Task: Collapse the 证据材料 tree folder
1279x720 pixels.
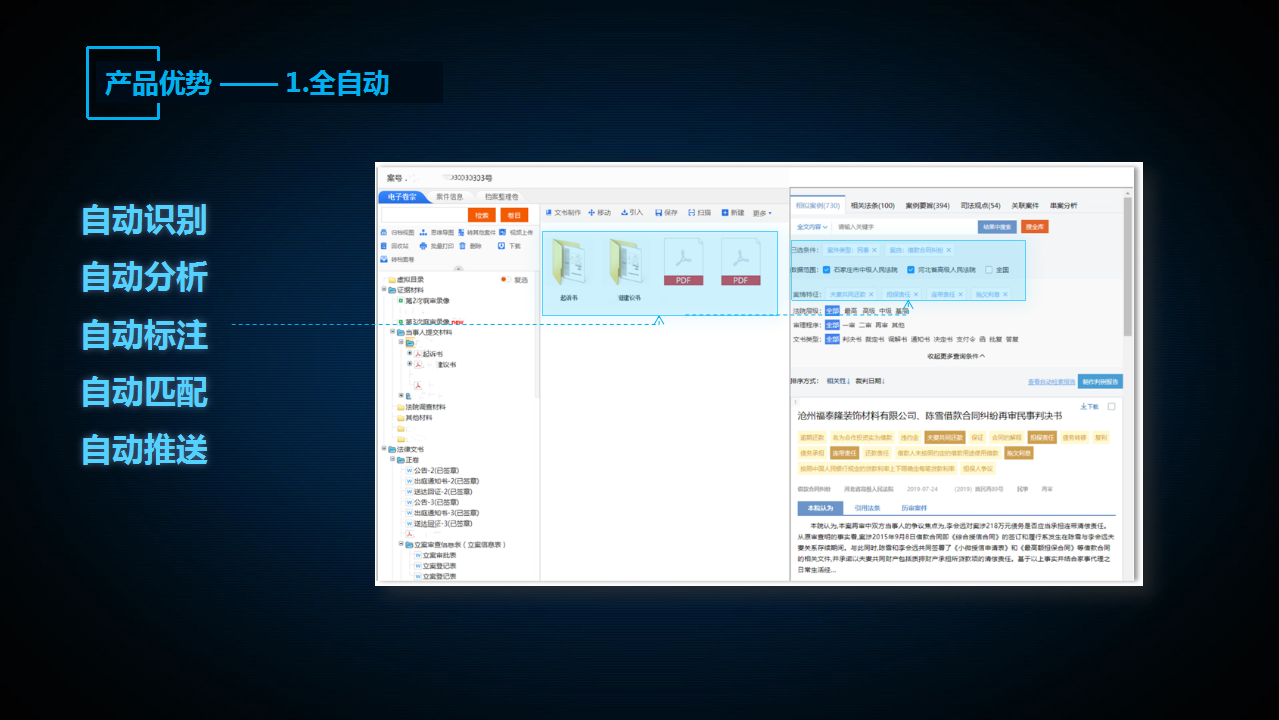Action: [x=385, y=290]
